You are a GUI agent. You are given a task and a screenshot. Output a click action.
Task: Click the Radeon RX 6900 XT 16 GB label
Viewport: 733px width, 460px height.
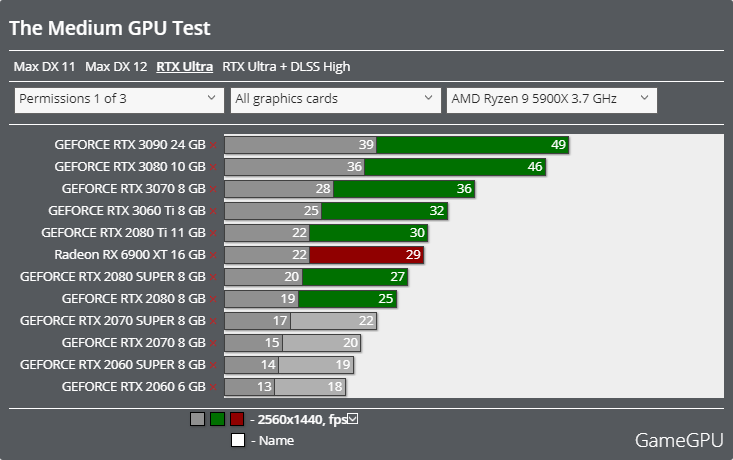tap(130, 255)
